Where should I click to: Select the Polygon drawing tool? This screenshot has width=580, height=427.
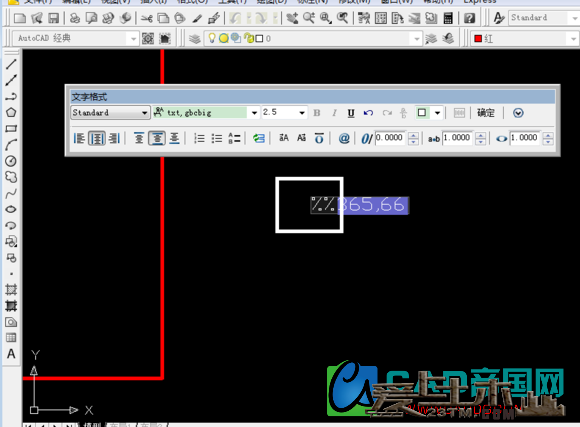tap(11, 112)
